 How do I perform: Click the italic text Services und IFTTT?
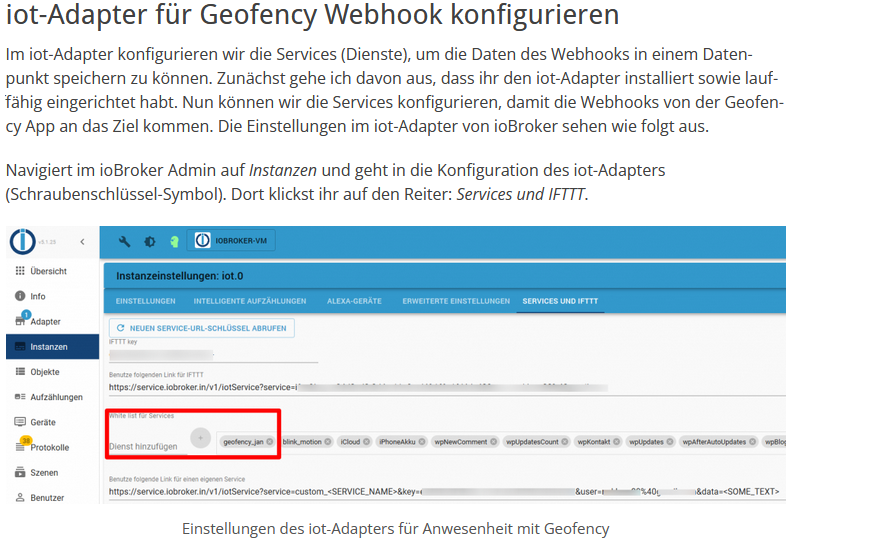[521, 194]
